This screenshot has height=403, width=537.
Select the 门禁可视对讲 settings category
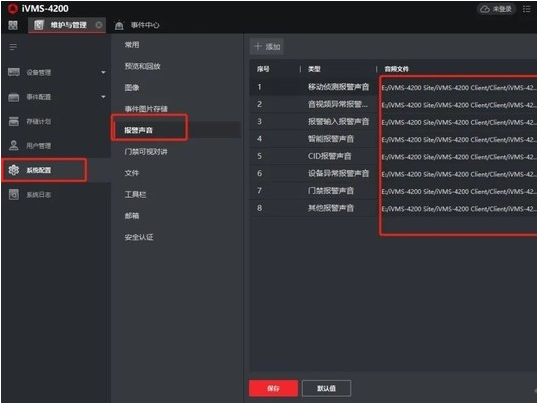click(146, 152)
